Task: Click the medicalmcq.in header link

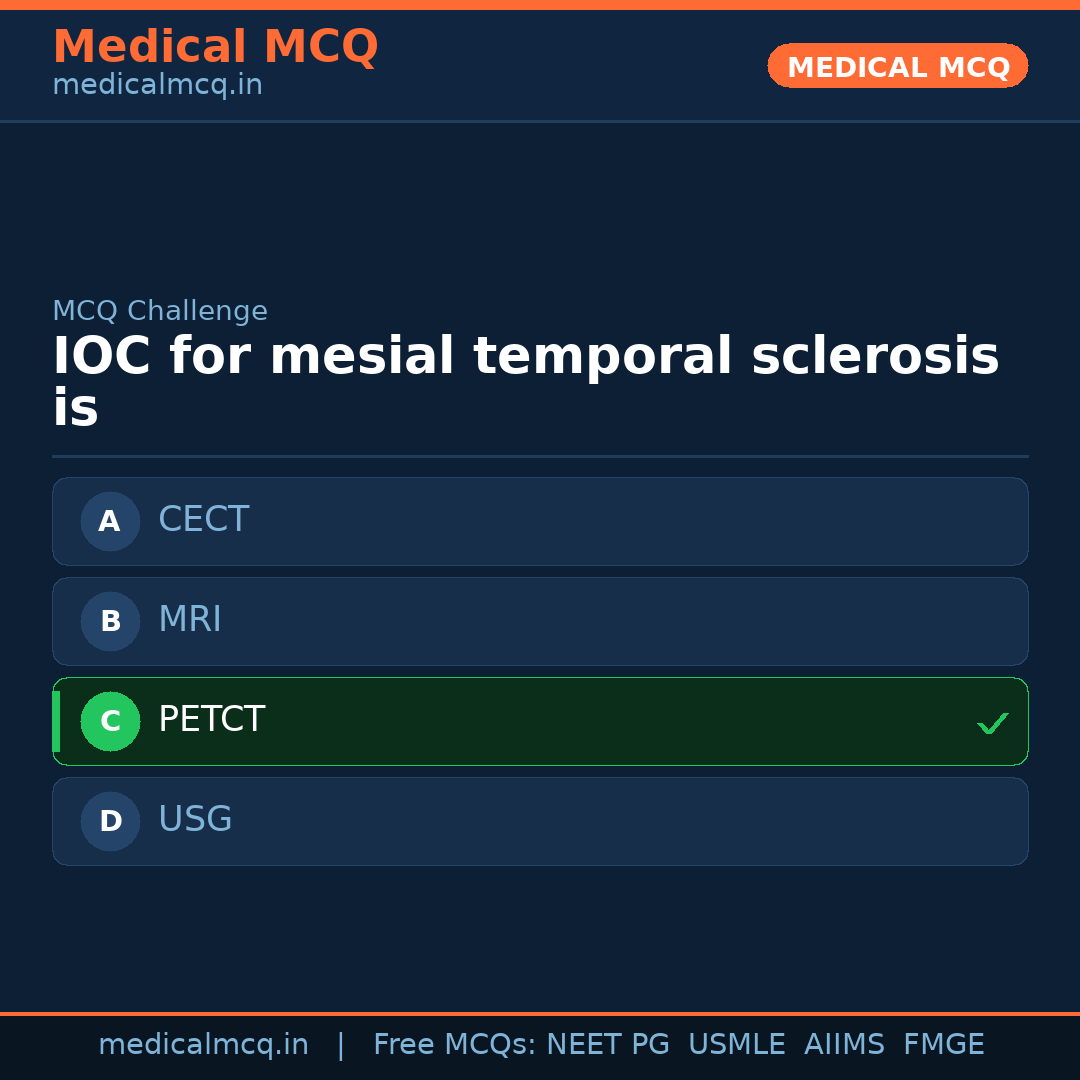Action: (x=157, y=85)
